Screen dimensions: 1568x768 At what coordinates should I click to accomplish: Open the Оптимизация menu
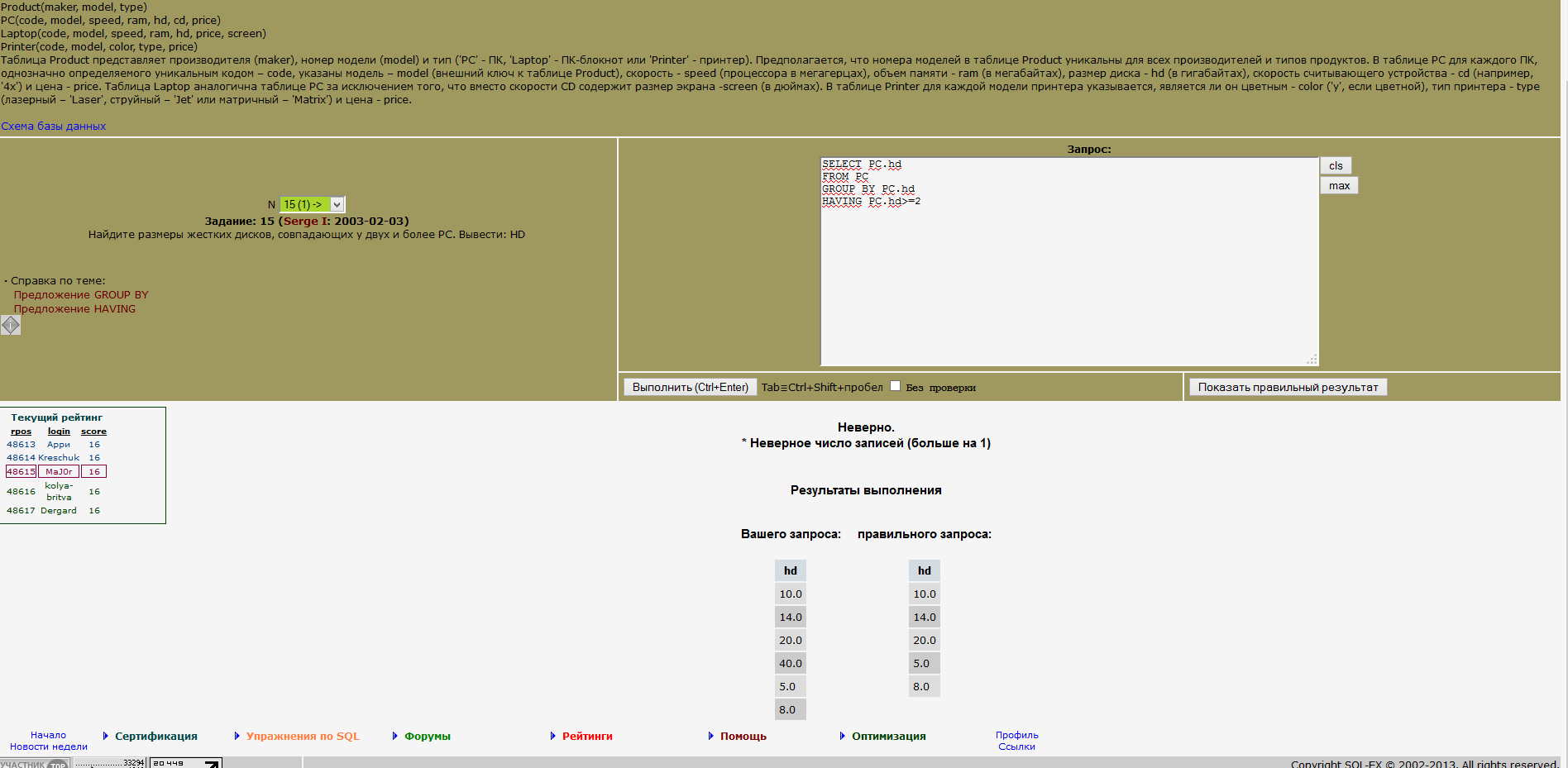889,736
